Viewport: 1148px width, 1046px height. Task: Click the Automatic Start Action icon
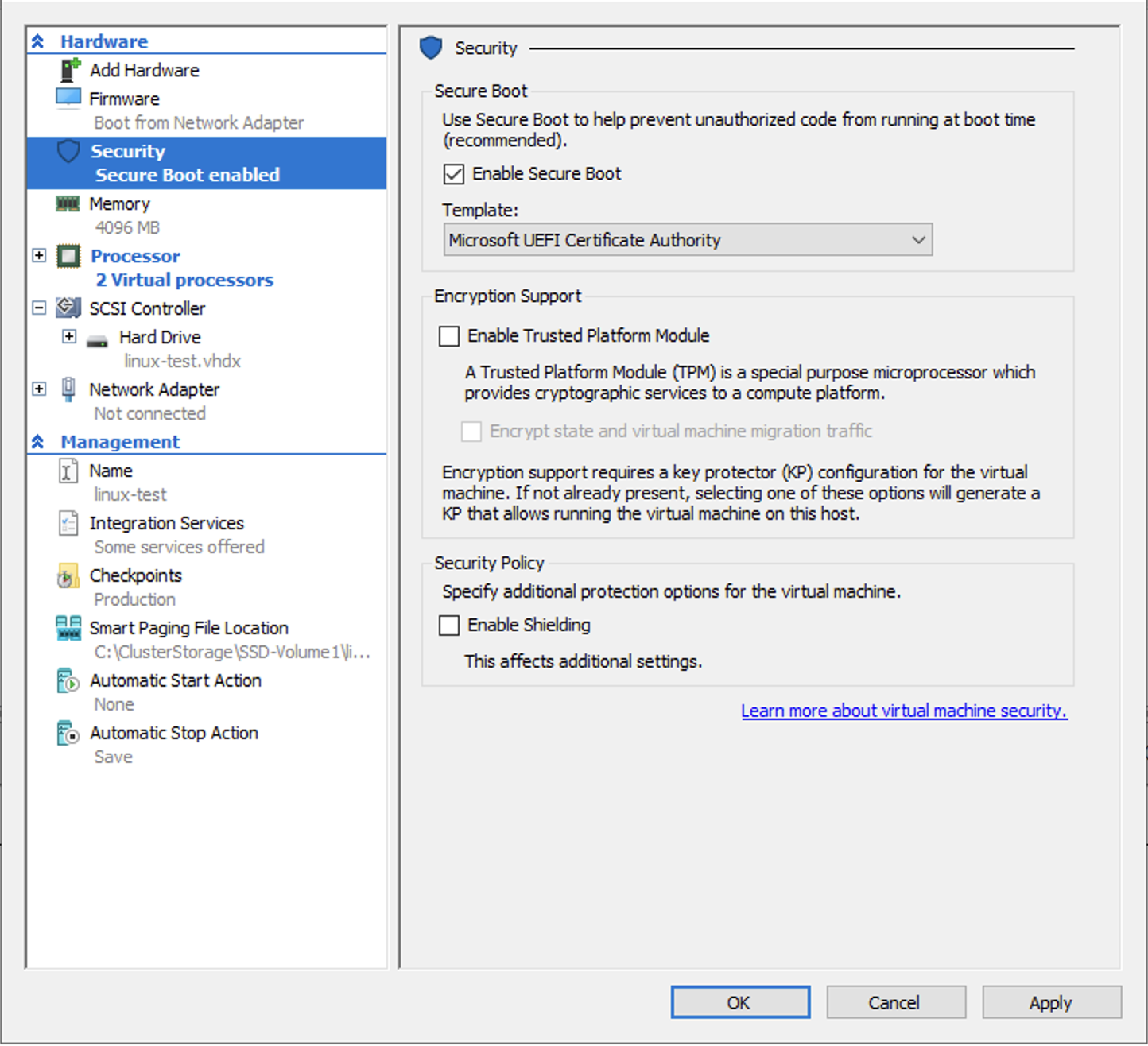(68, 680)
